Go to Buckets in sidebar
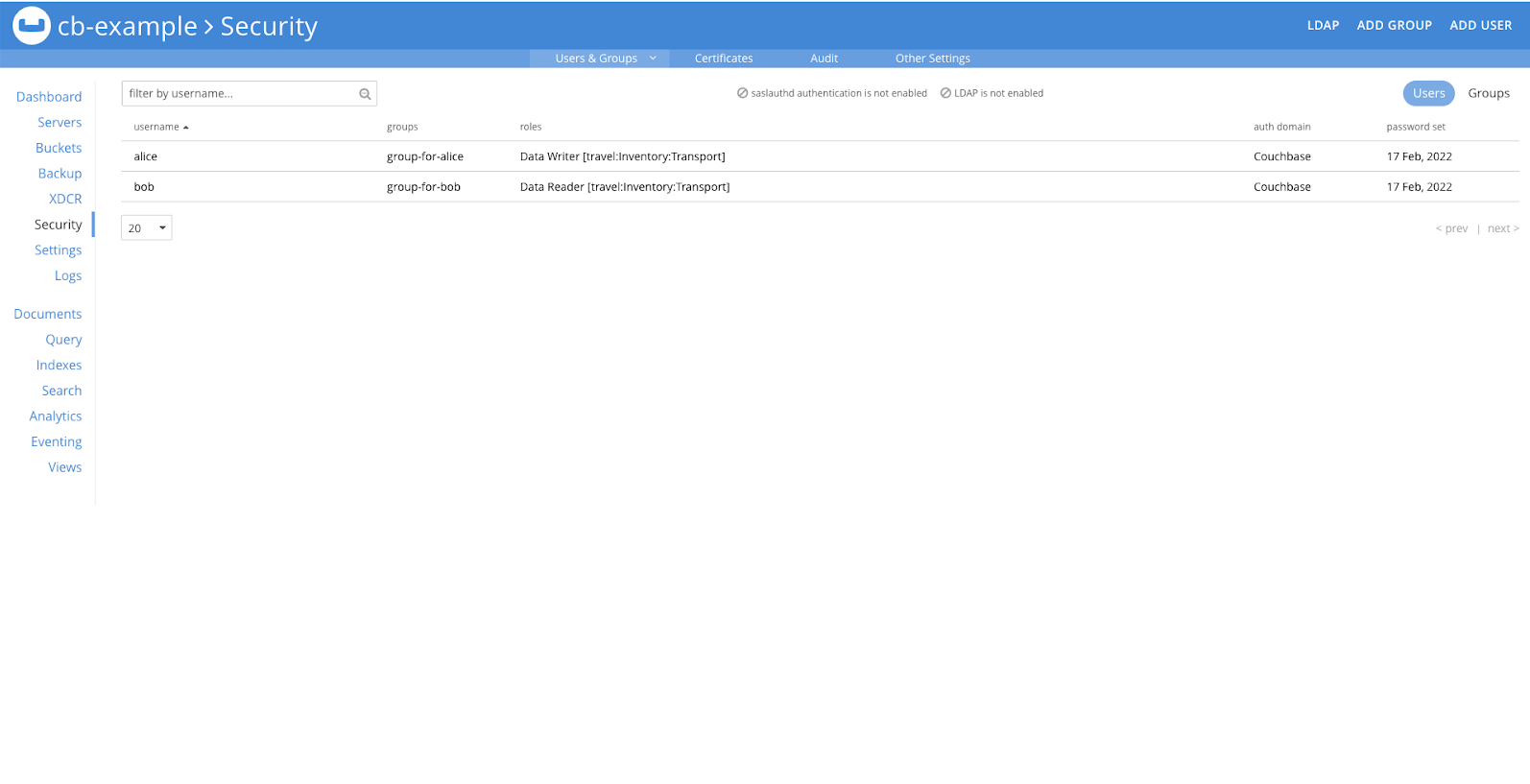This screenshot has width=1530, height=784. [x=59, y=148]
